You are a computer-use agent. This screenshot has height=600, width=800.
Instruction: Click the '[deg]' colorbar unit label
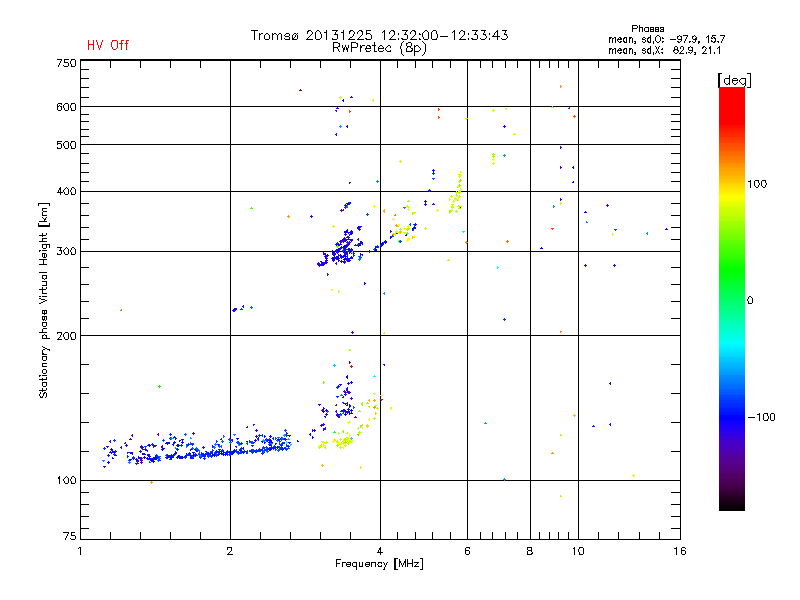tap(734, 80)
